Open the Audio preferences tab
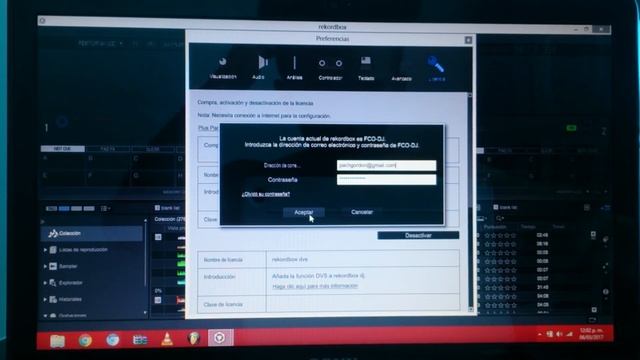 pyautogui.click(x=259, y=67)
